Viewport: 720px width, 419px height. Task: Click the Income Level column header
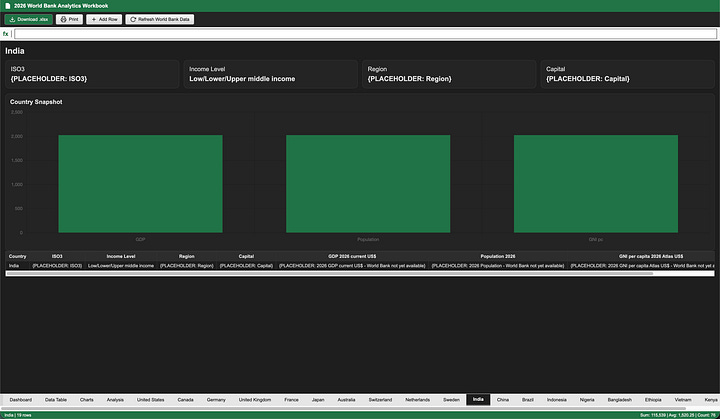[x=121, y=256]
